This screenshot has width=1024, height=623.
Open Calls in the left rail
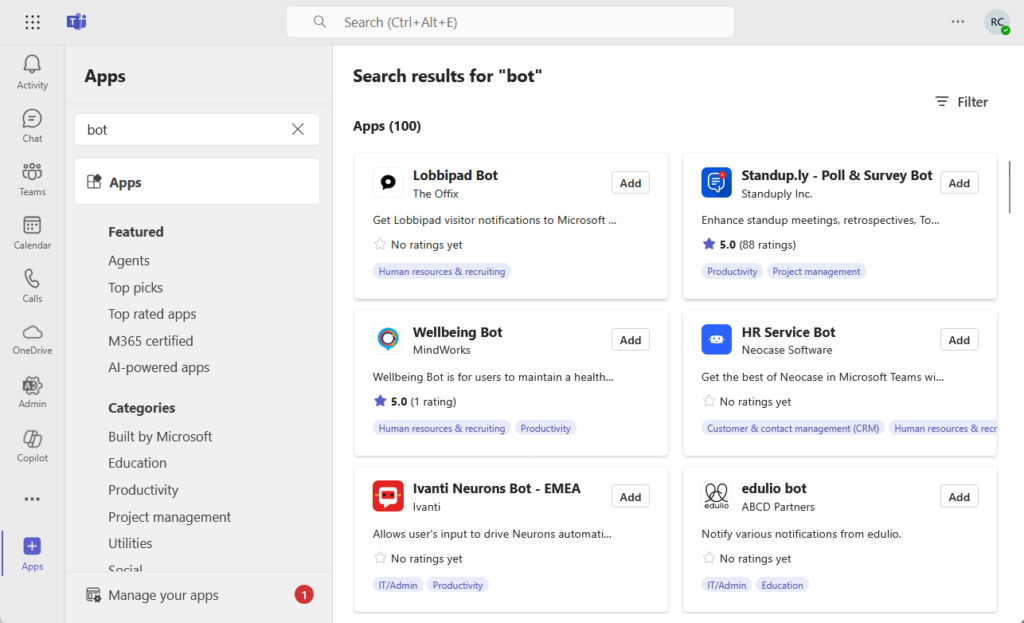[32, 286]
